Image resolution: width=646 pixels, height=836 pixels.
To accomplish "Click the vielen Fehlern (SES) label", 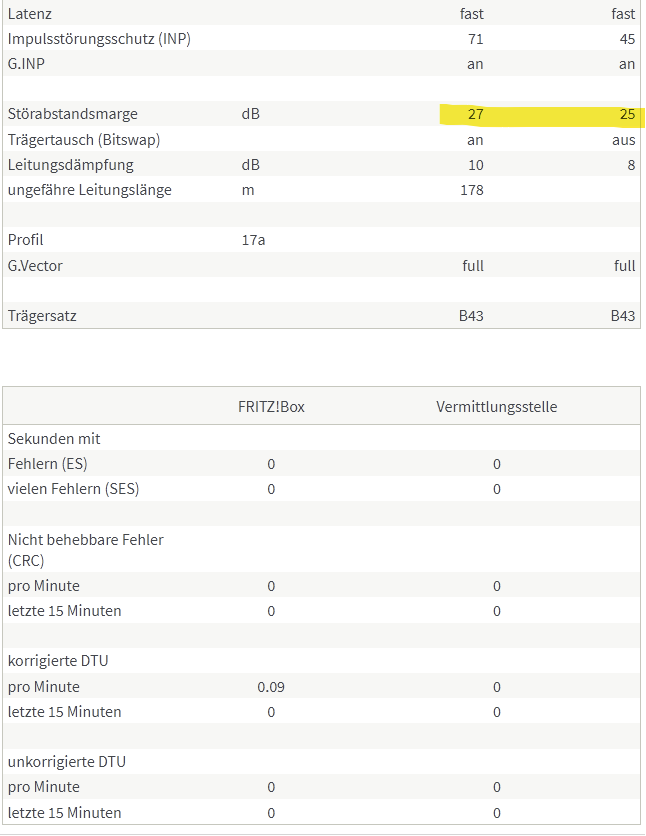I will coord(74,489).
